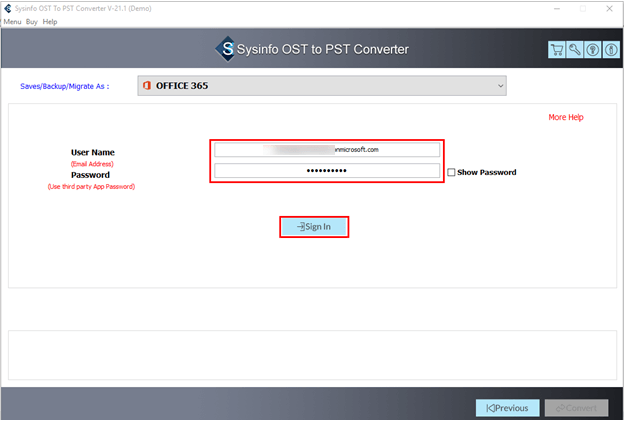The width and height of the screenshot is (624, 421).
Task: Enable the Show Password checkbox
Action: (x=451, y=172)
